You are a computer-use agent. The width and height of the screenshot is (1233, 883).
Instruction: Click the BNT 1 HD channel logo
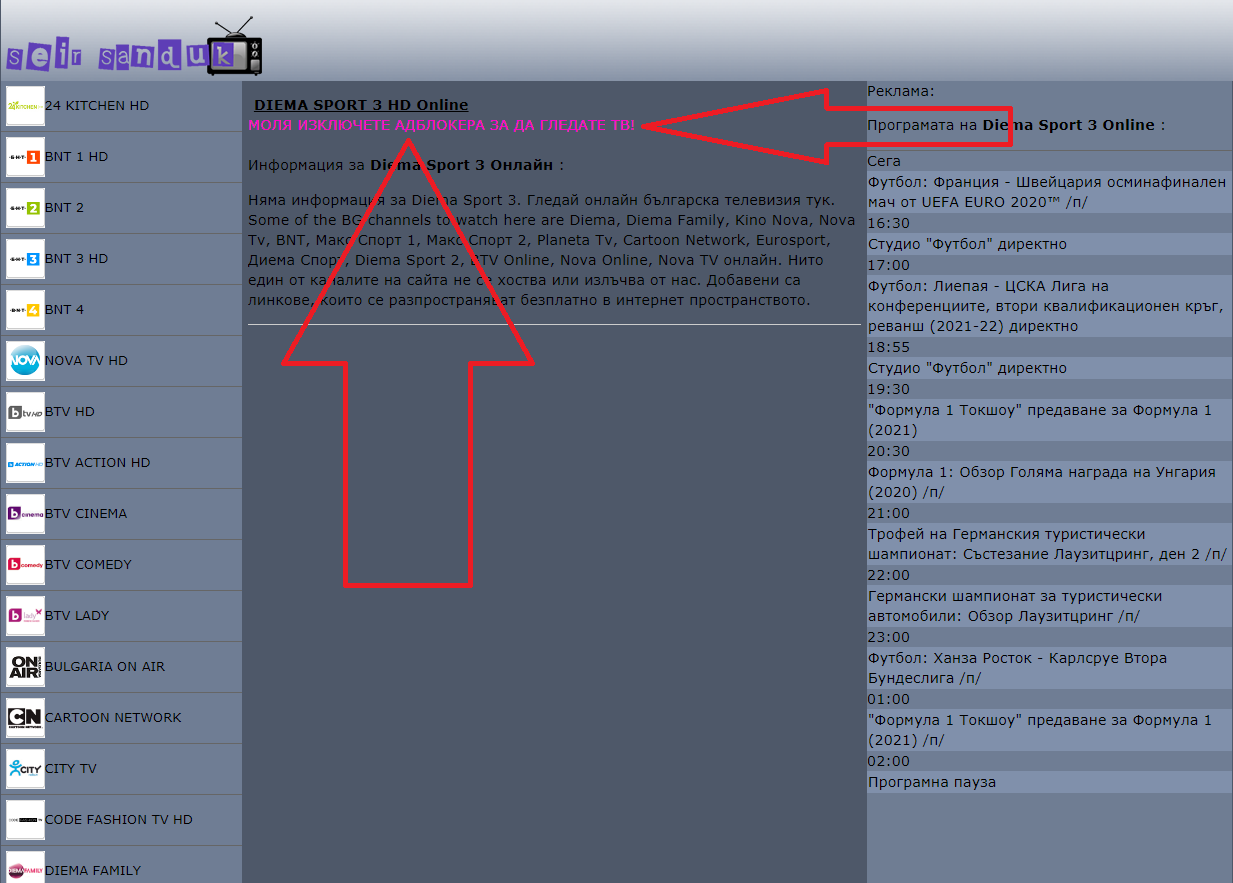point(25,157)
